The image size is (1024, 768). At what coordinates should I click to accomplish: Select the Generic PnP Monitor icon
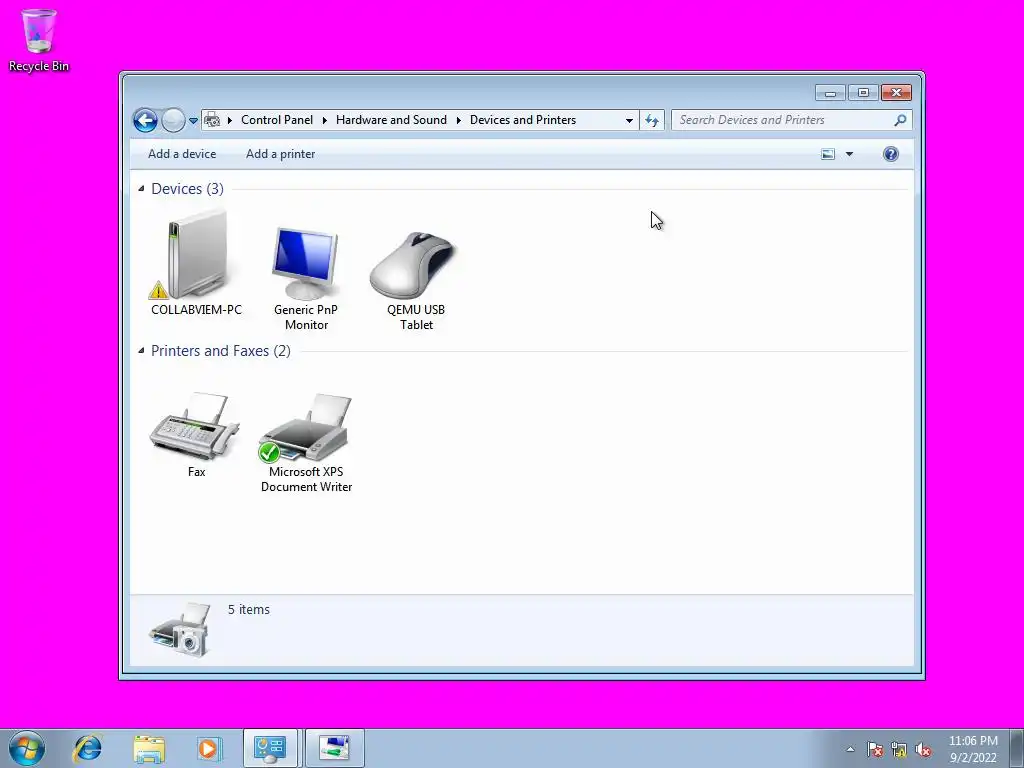pos(305,263)
